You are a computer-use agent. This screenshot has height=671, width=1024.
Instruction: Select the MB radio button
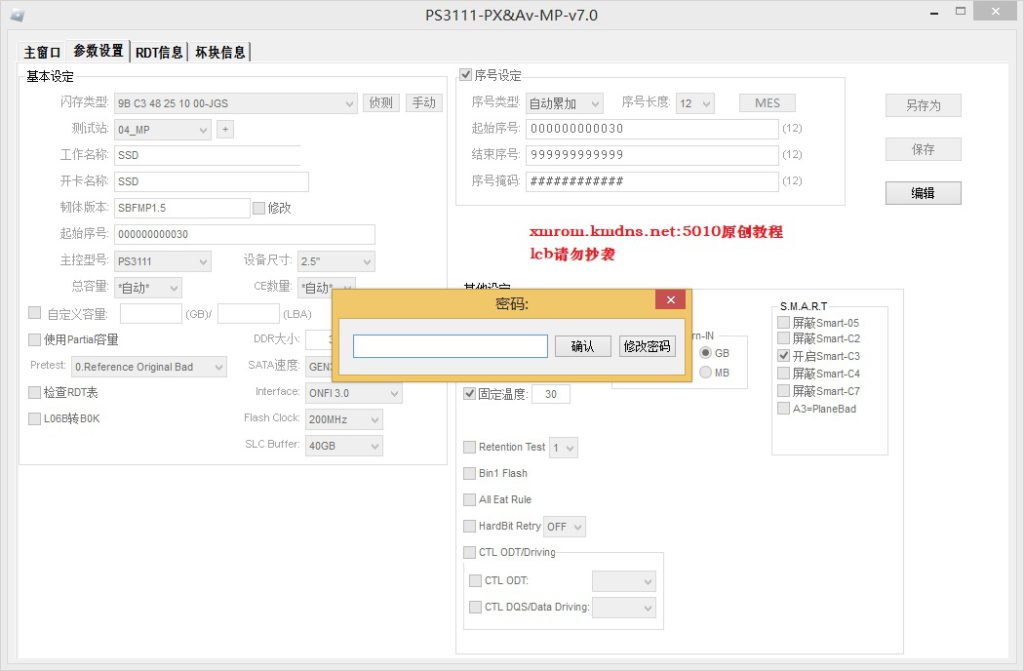point(706,373)
